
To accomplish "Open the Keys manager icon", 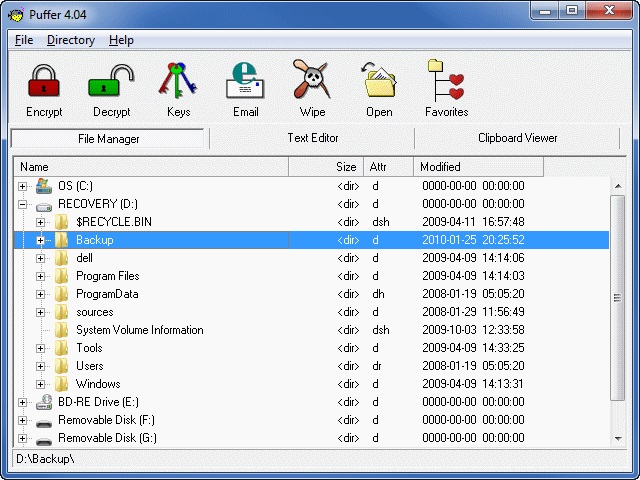I will click(179, 81).
